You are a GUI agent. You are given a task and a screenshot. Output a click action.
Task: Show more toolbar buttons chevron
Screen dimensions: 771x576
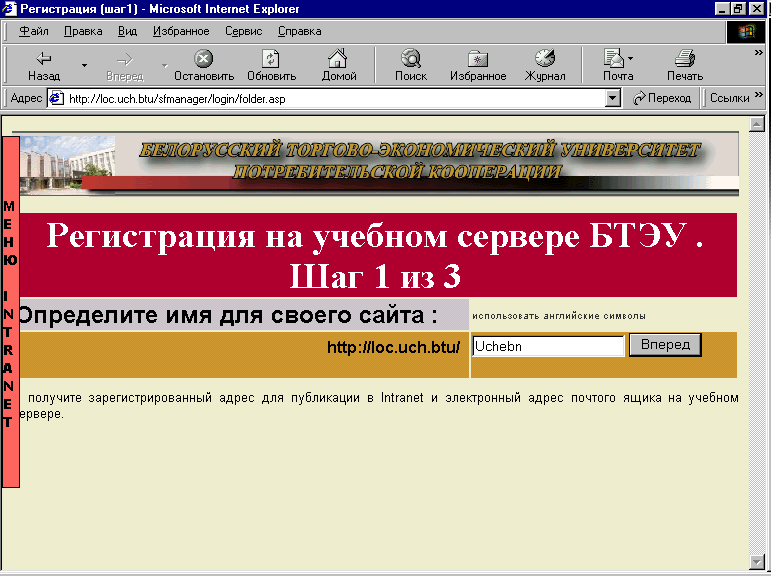(x=759, y=53)
